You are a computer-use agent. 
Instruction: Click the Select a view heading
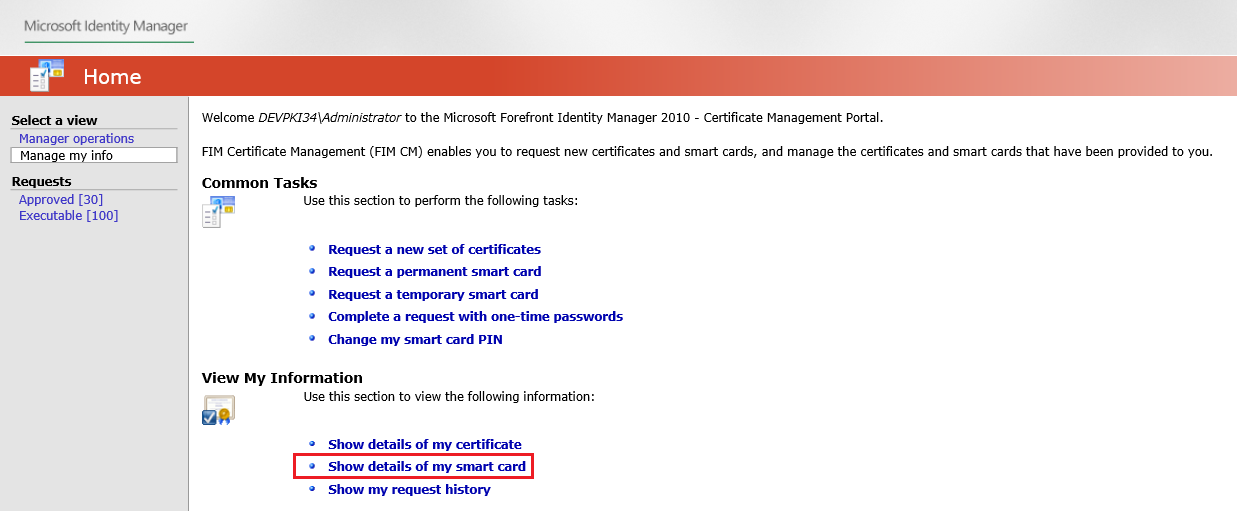point(54,121)
